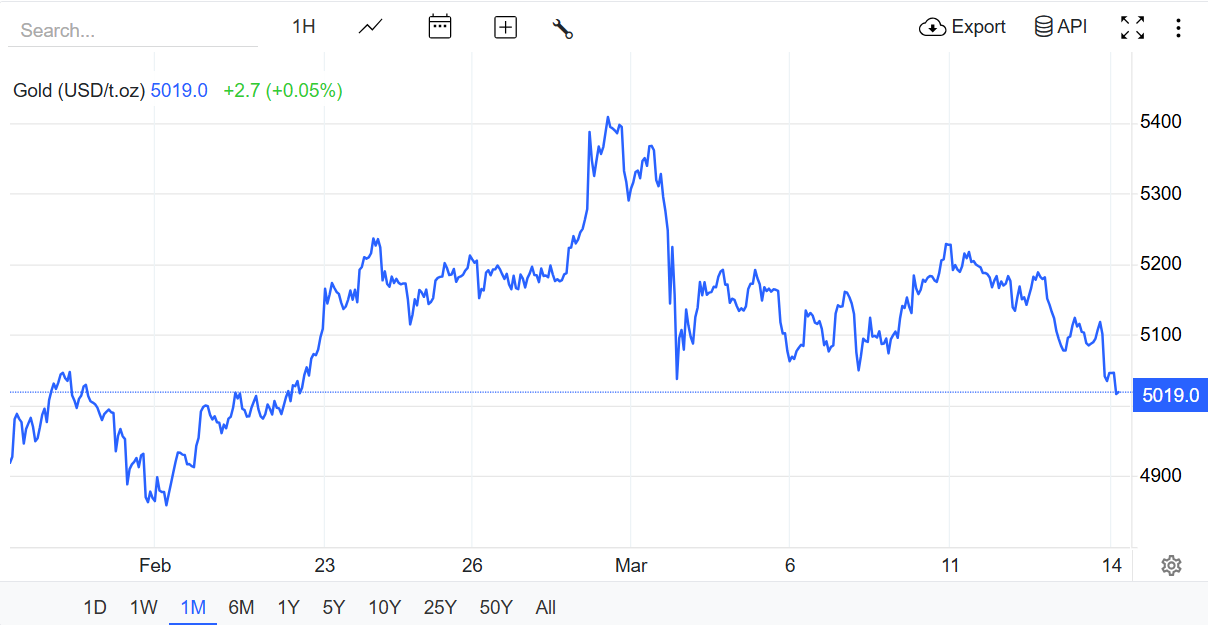1208x625 pixels.
Task: Open the wrench tools icon
Action: (x=562, y=28)
